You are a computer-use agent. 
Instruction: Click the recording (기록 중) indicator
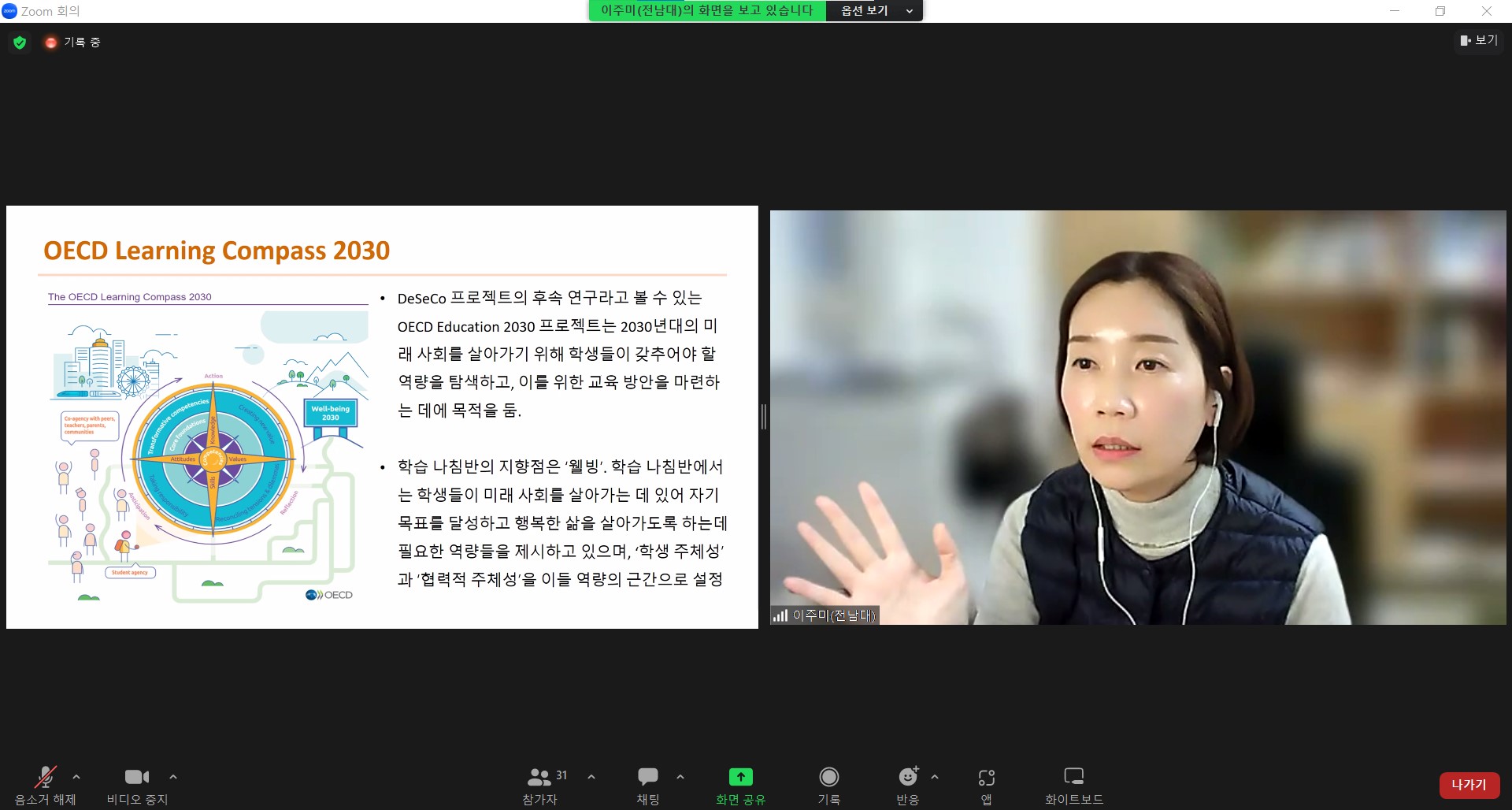[72, 43]
